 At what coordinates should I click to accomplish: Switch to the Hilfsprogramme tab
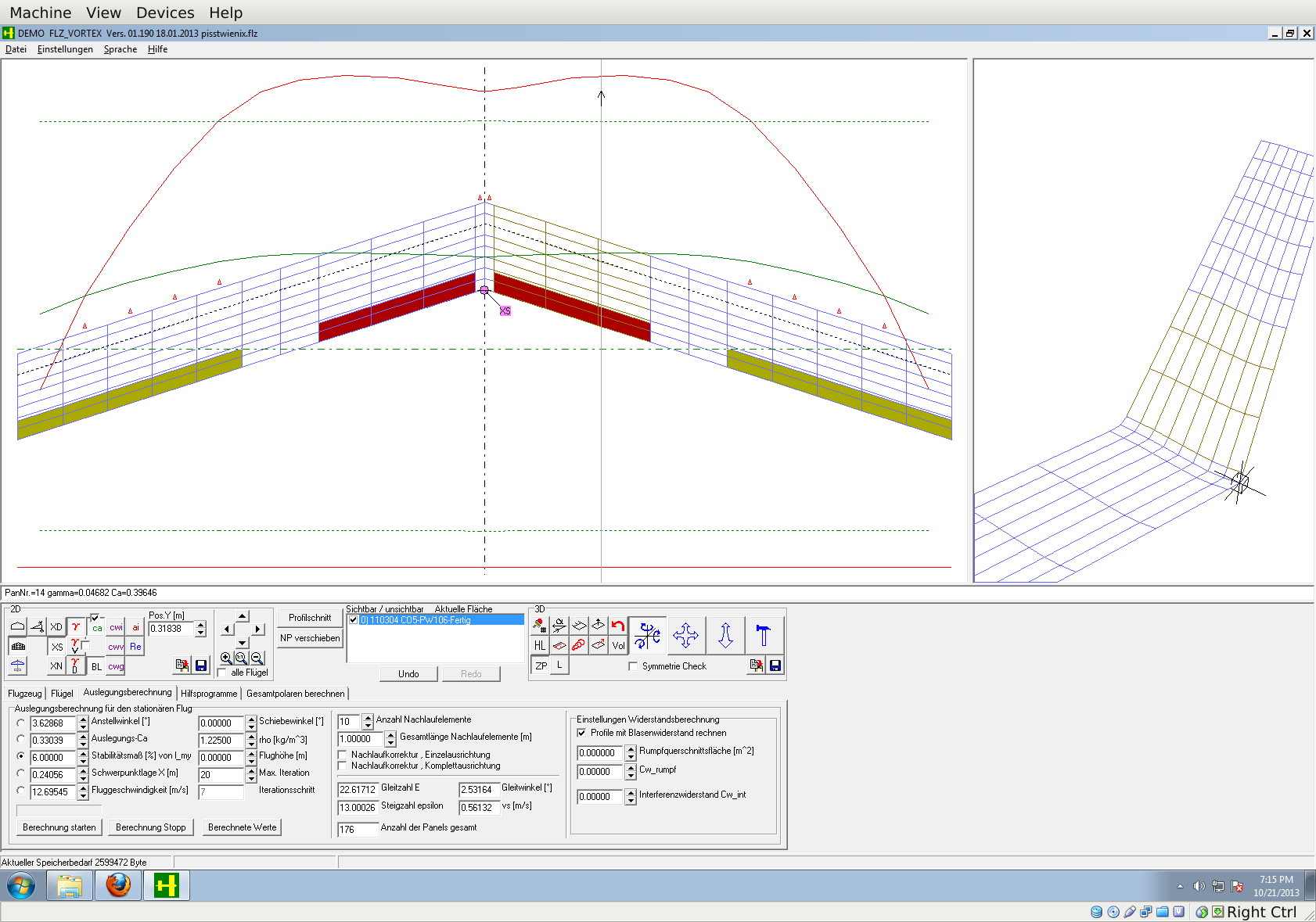pyautogui.click(x=209, y=694)
